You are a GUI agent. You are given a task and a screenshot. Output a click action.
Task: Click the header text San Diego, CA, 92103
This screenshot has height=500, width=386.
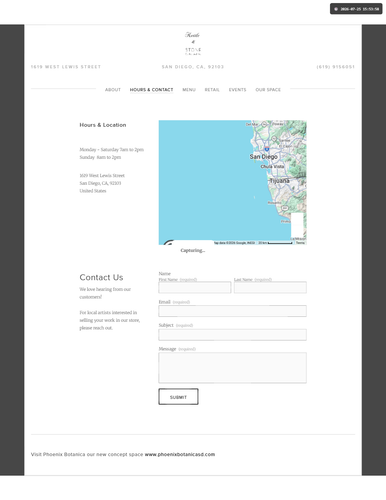pyautogui.click(x=193, y=67)
